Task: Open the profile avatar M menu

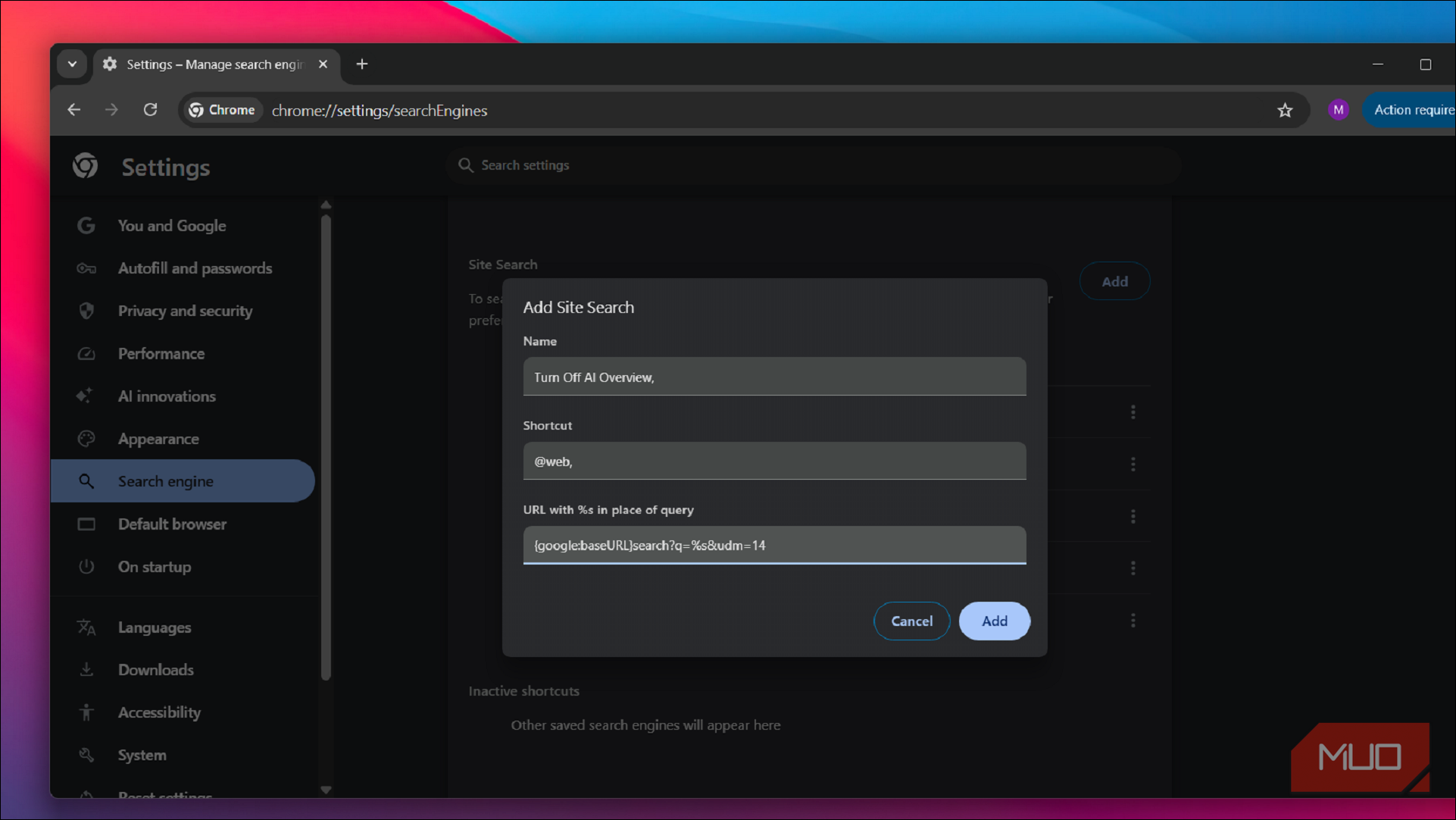Action: tap(1339, 110)
